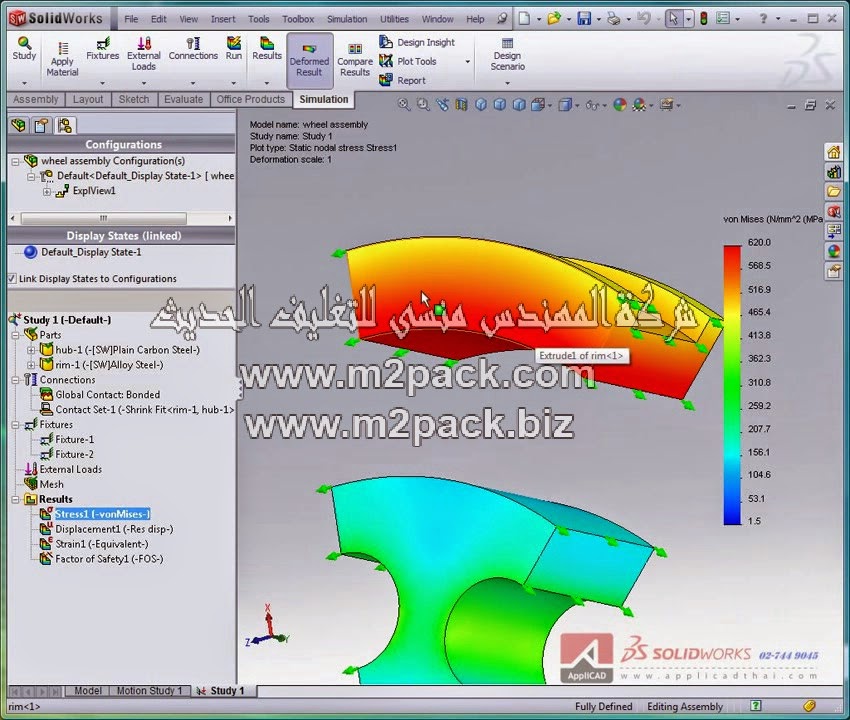The width and height of the screenshot is (850, 720).
Task: Collapse the Results folder node
Action: pos(16,499)
